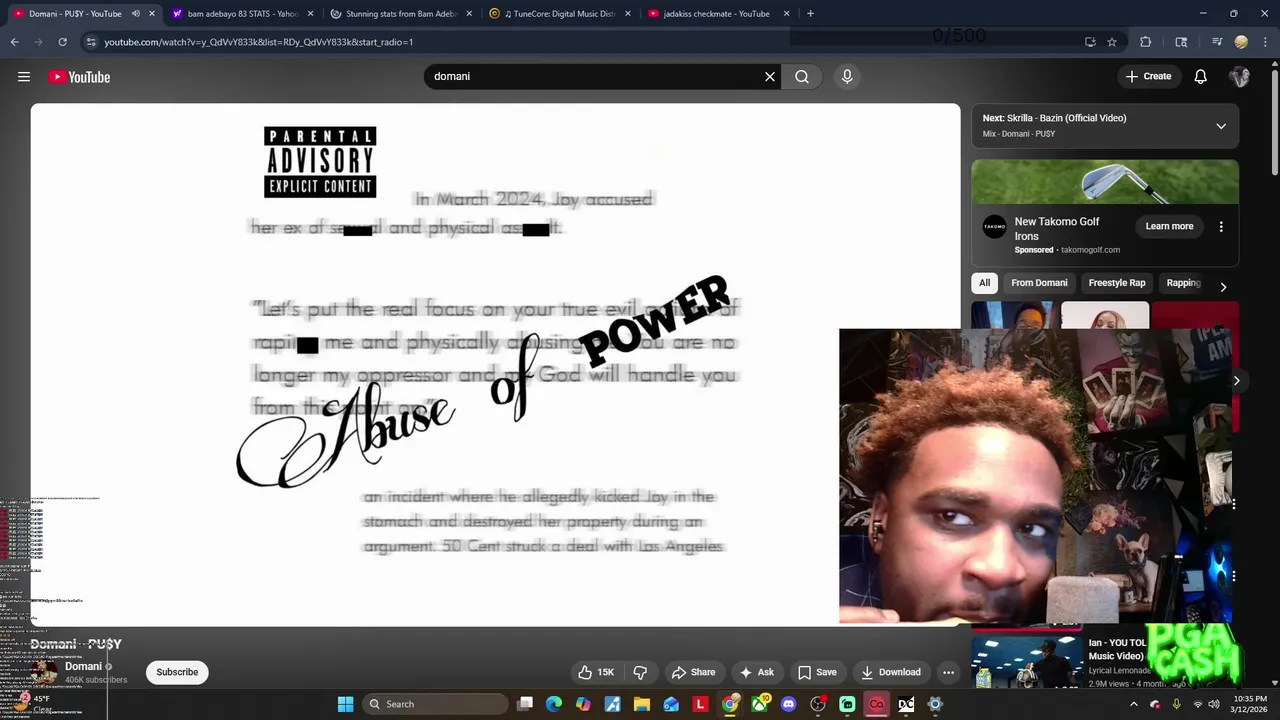The height and width of the screenshot is (720, 1280).
Task: Open the Ian Lyrical Lemonade video thumbnail
Action: pyautogui.click(x=1028, y=664)
